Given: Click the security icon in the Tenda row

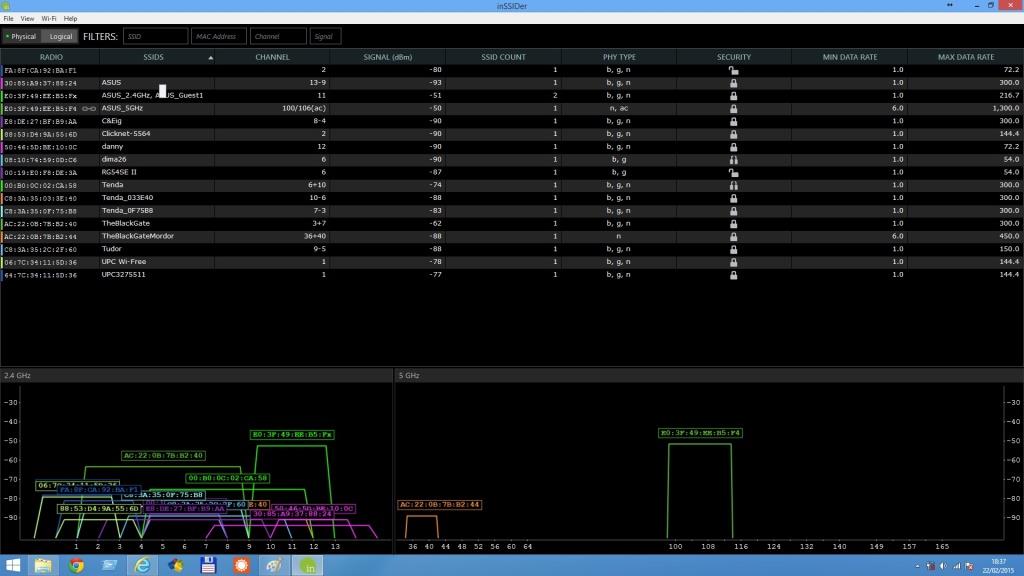Looking at the screenshot, I should coord(733,185).
